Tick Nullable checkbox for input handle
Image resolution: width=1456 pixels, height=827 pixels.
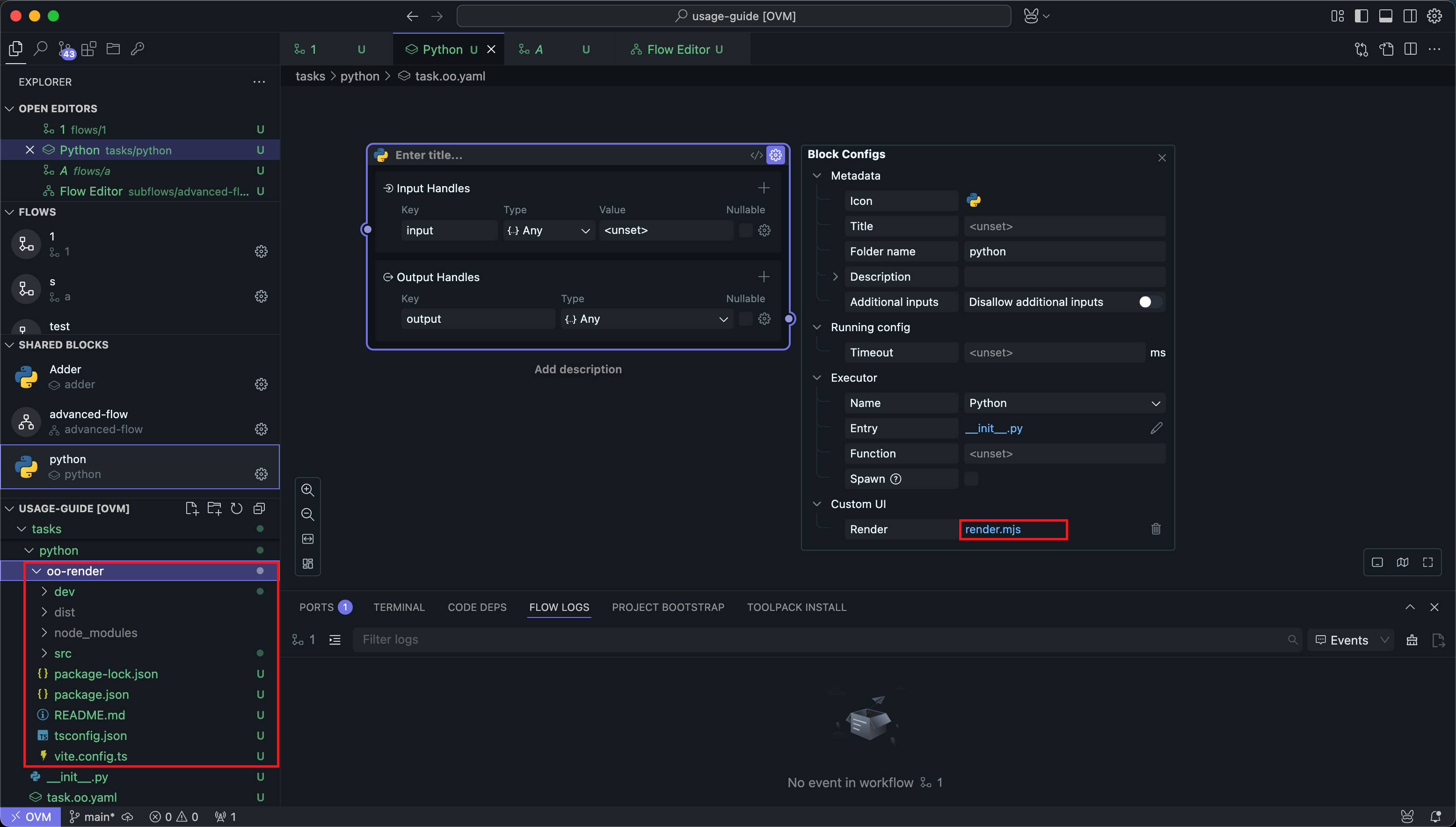click(745, 230)
